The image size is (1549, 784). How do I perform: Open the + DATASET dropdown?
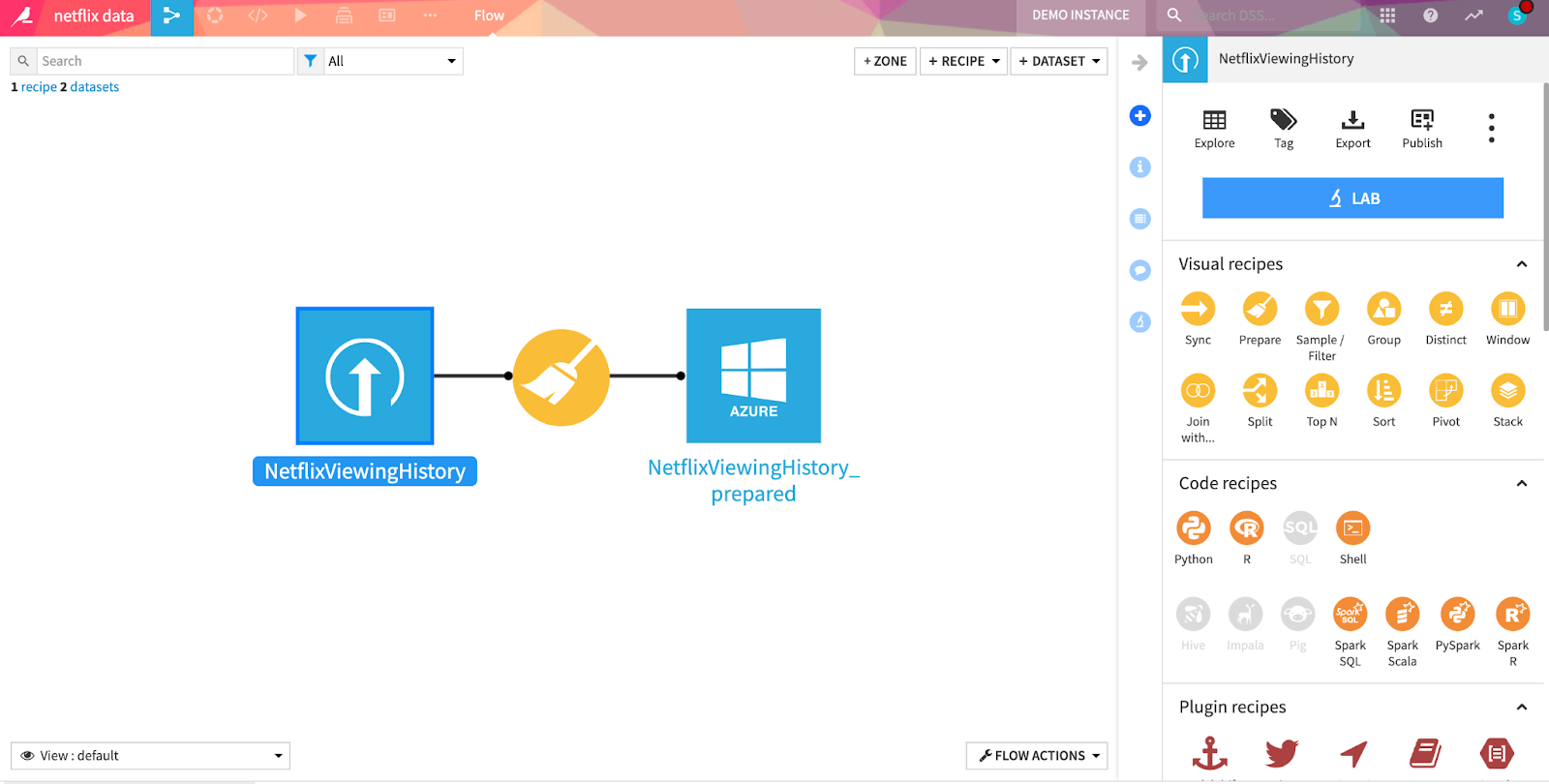pyautogui.click(x=1059, y=61)
